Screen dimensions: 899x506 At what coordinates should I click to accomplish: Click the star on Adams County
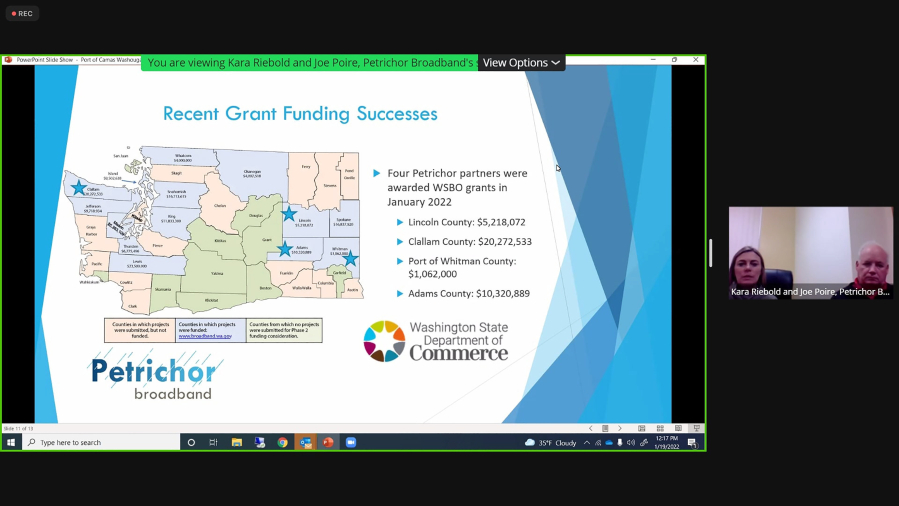tap(285, 249)
